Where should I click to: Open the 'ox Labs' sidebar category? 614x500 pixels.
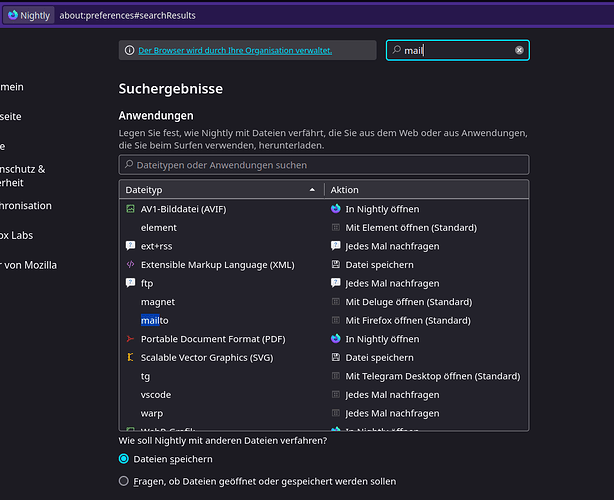click(16, 235)
